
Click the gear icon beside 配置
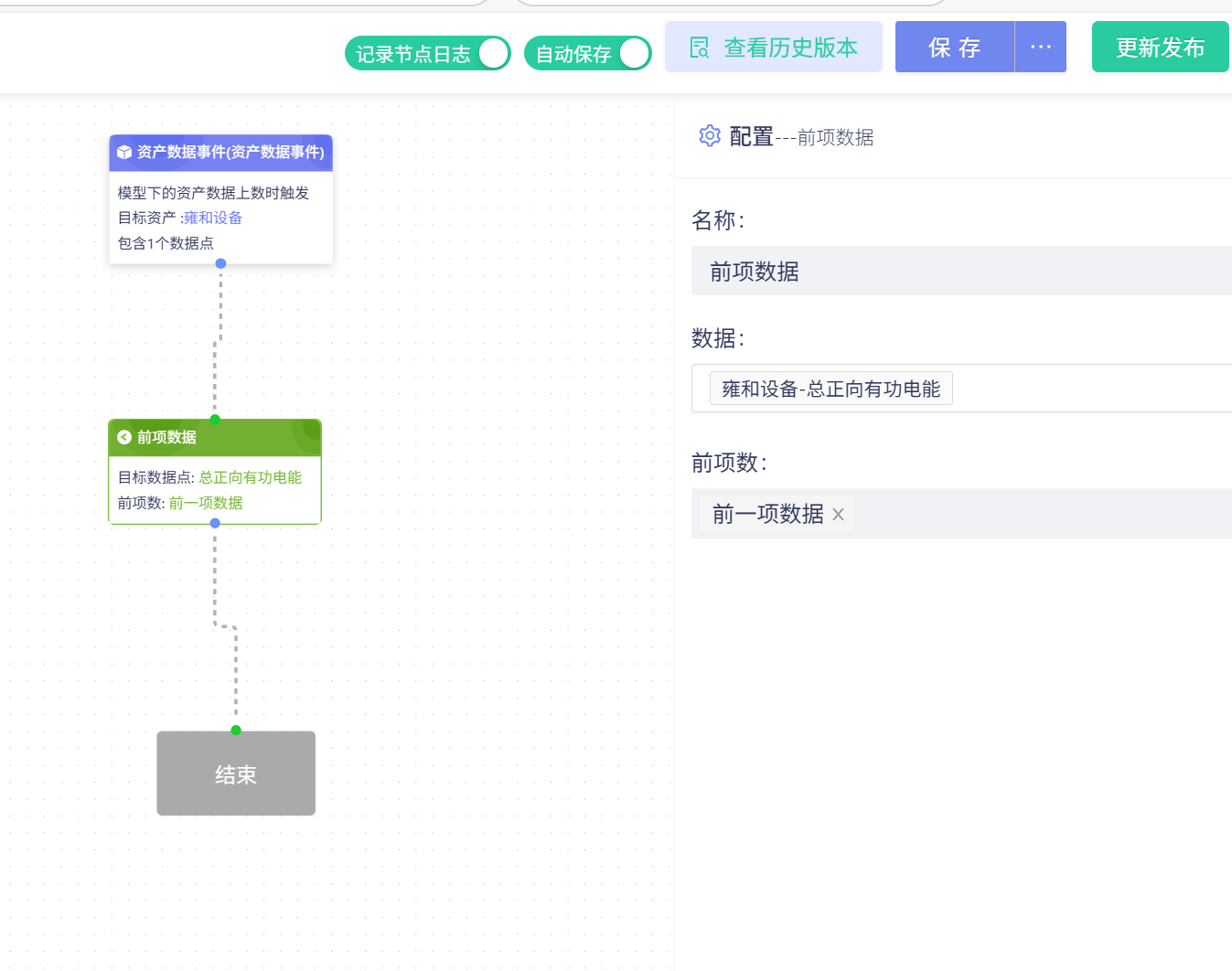tap(710, 136)
